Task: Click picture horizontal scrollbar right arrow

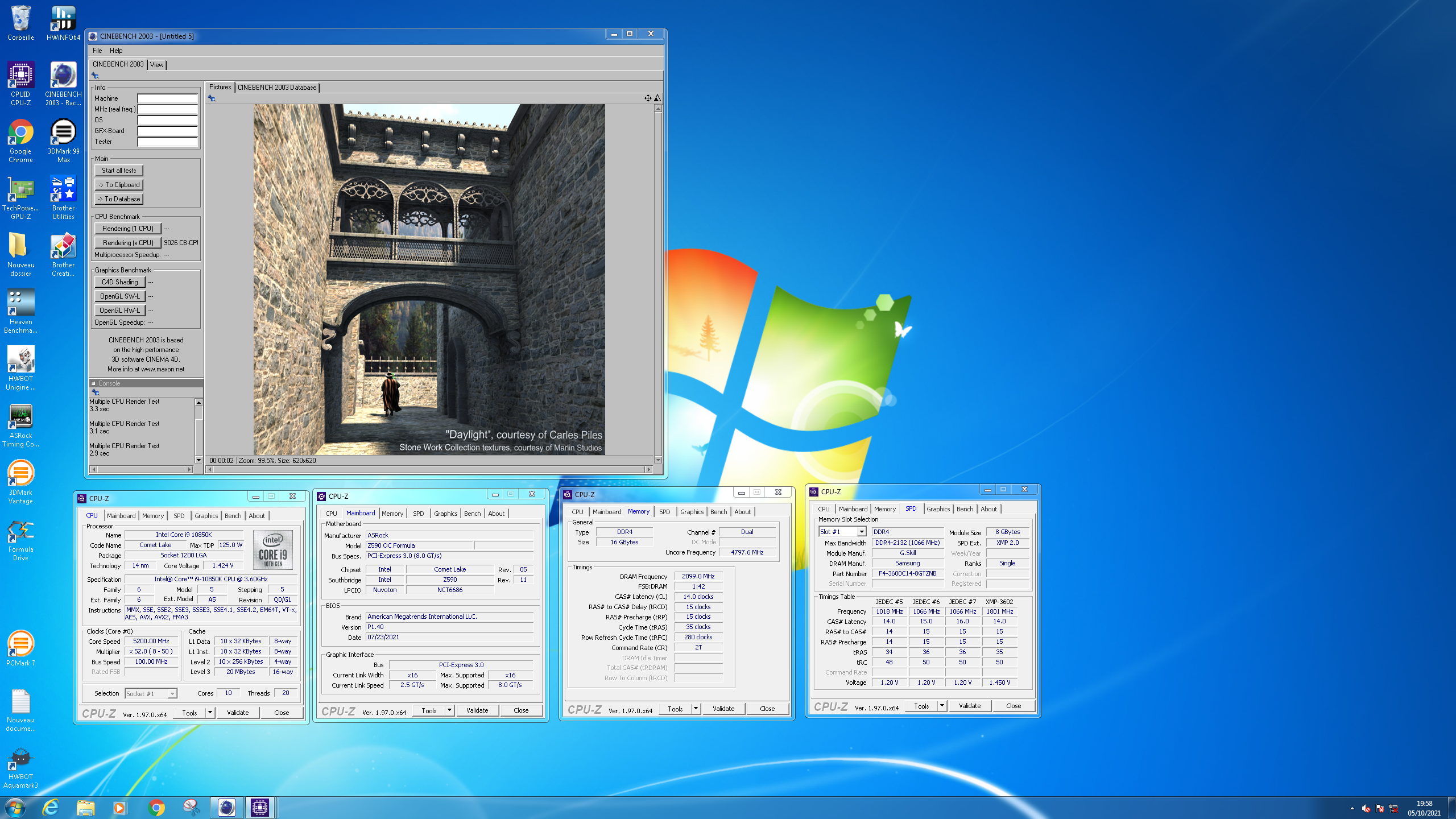Action: (648, 469)
